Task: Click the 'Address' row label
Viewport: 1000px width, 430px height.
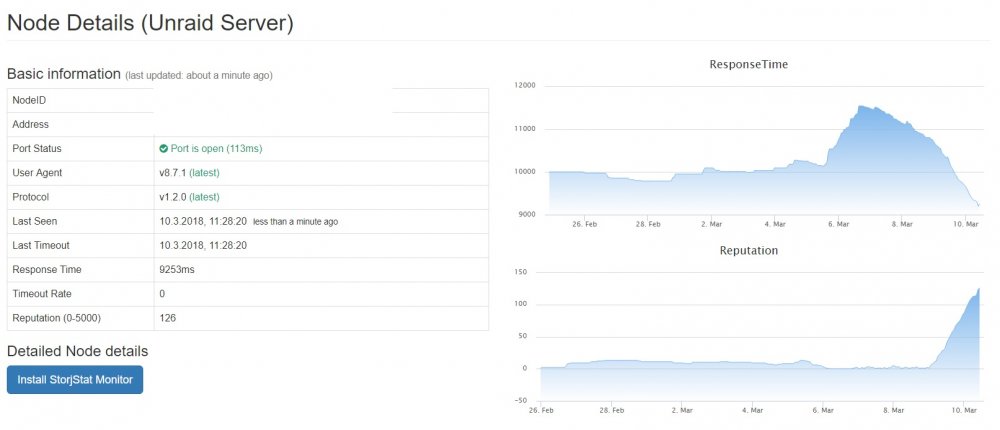Action: click(x=31, y=124)
